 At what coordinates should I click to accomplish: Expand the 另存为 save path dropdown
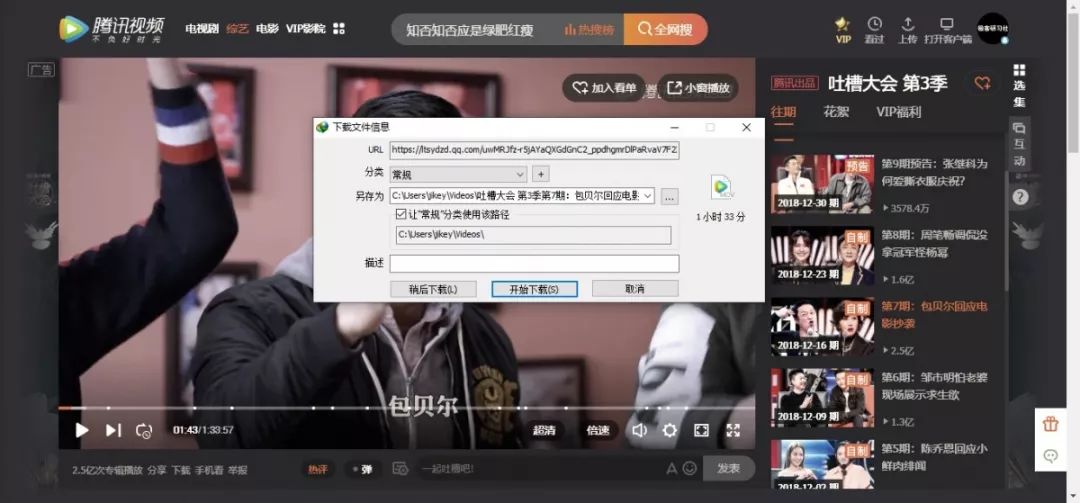click(647, 196)
